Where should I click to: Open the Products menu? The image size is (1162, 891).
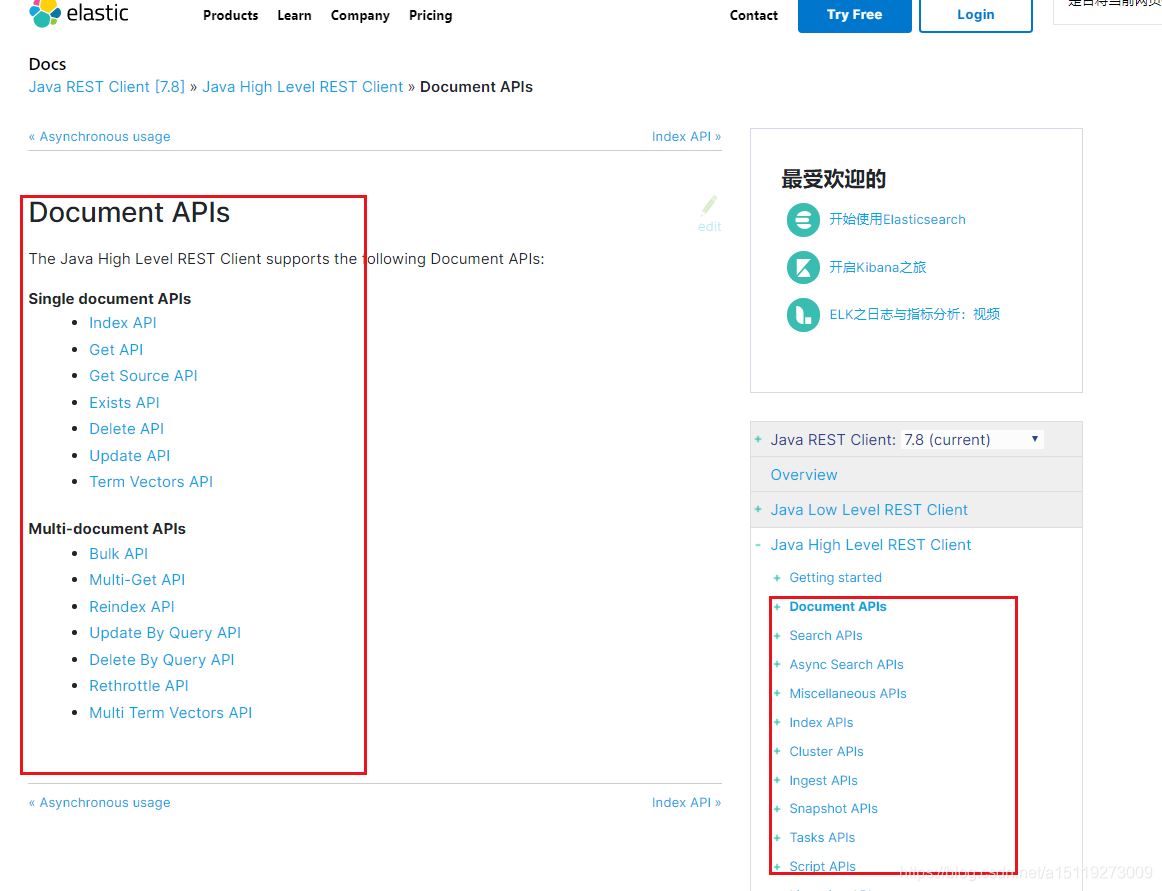pyautogui.click(x=230, y=15)
